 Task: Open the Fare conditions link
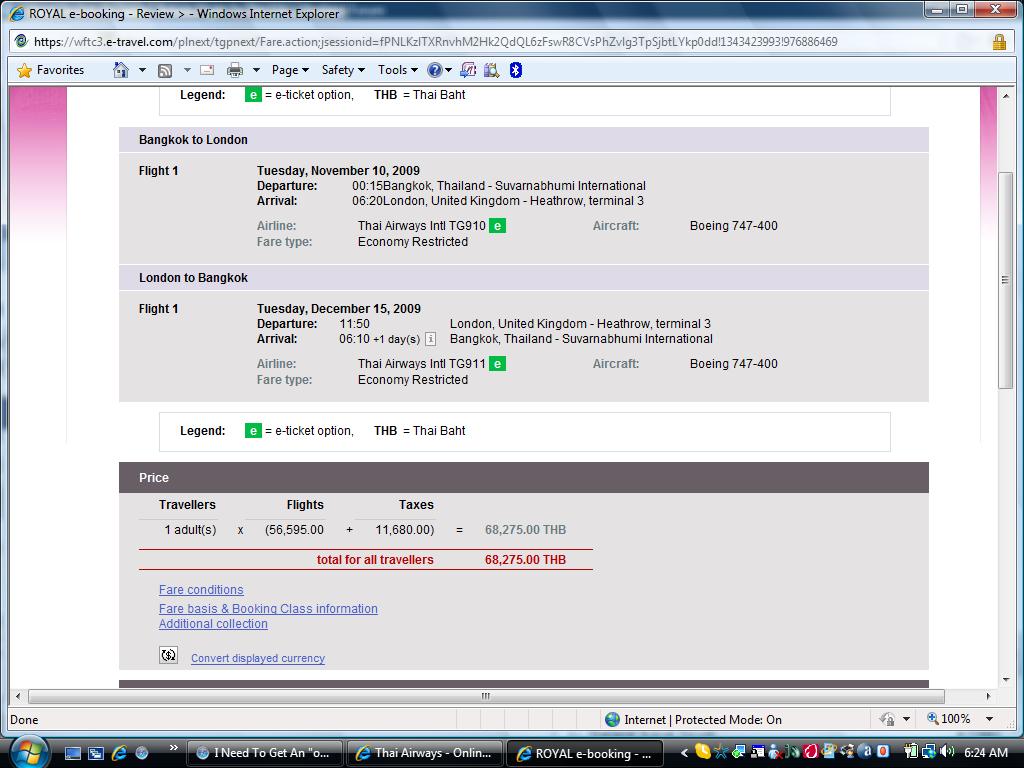tap(201, 590)
